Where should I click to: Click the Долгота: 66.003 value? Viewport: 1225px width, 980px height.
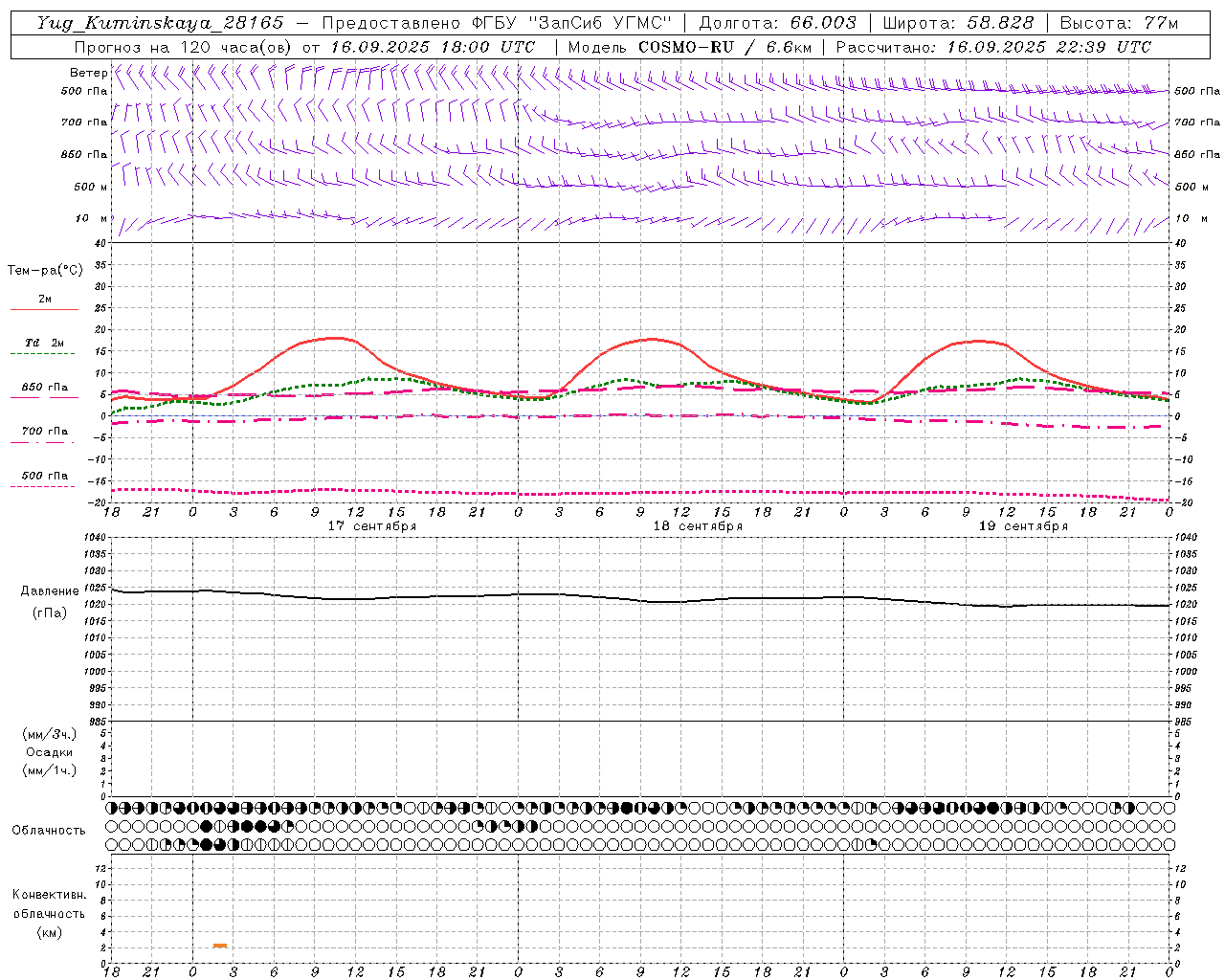(777, 23)
